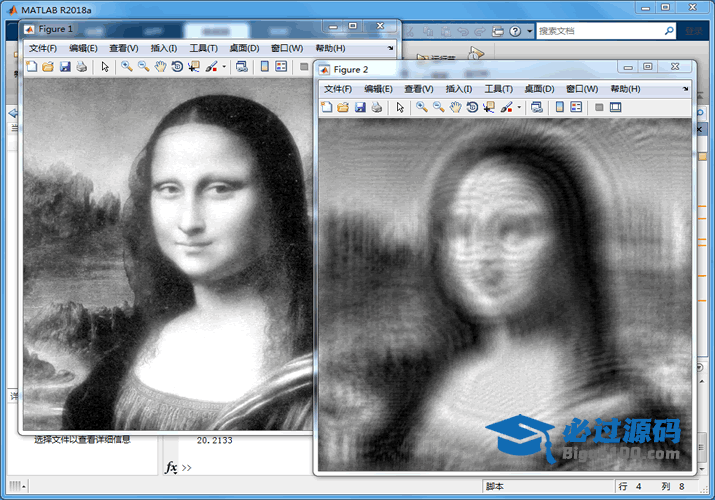This screenshot has width=715, height=500.
Task: Open 帮助(H) menu in Figure 2
Action: tap(625, 89)
